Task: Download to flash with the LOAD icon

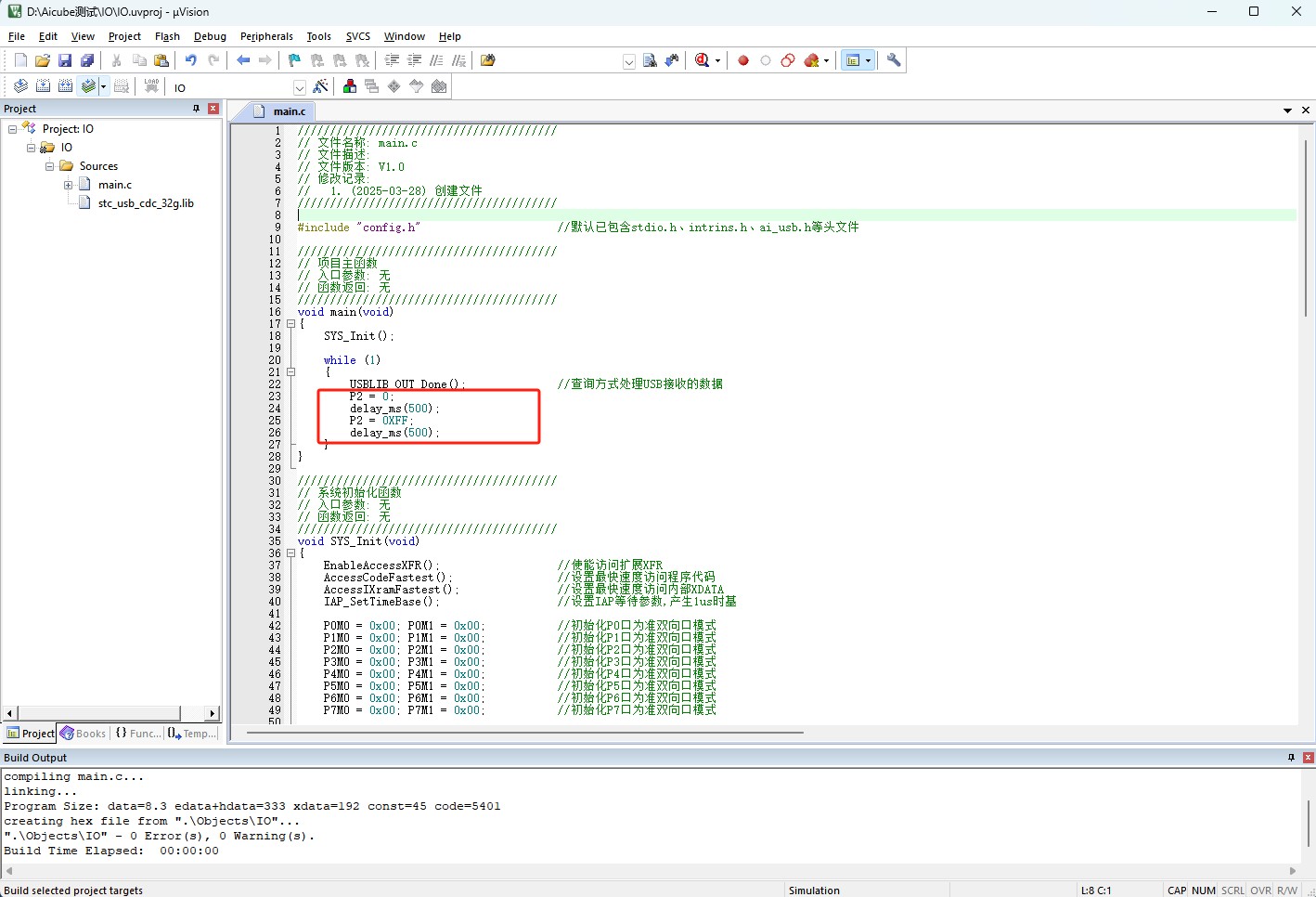Action: (151, 86)
